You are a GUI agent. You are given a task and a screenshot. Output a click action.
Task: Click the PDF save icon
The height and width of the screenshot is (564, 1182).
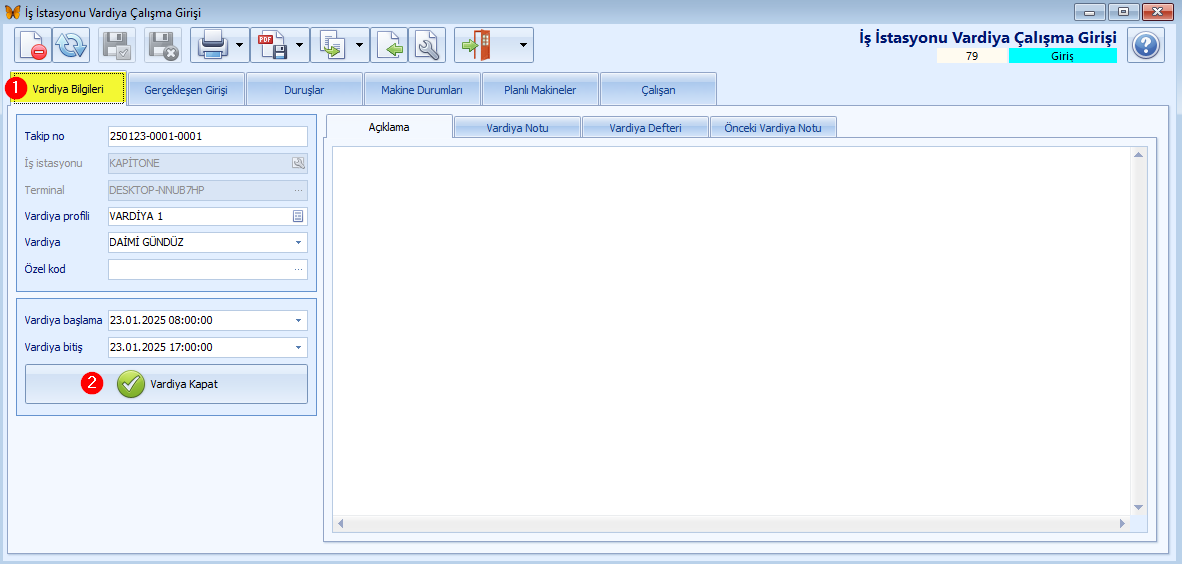[271, 46]
